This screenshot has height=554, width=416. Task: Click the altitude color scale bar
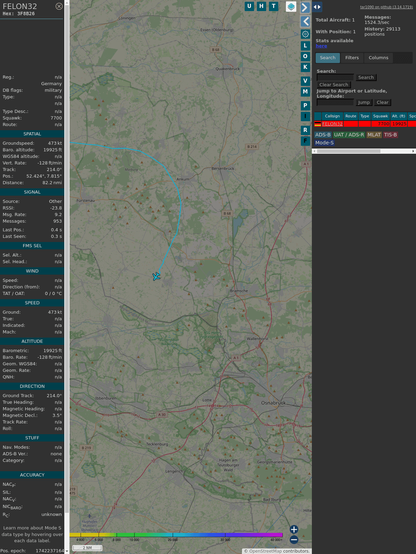[x=176, y=535]
